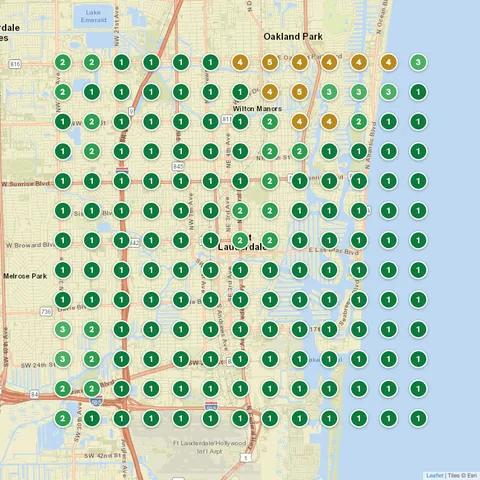Image resolution: width=480 pixels, height=480 pixels.
Task: Click the 1 marker beside the 811 route shield
Action: pos(240,122)
